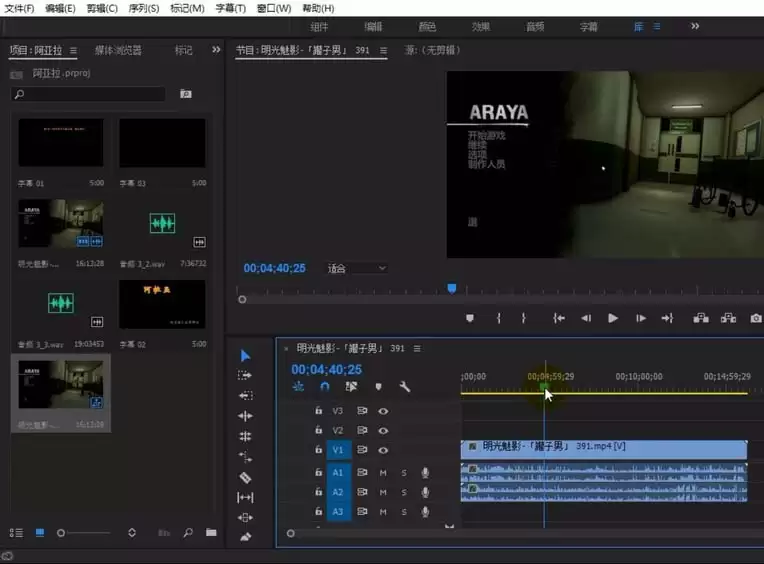Toggle track lock on V2

(318, 430)
